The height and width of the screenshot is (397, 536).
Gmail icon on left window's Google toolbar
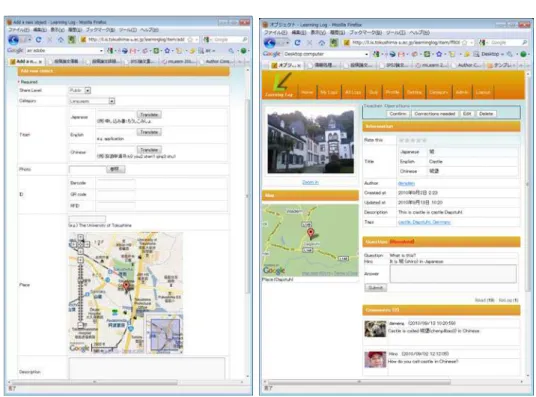click(x=133, y=51)
